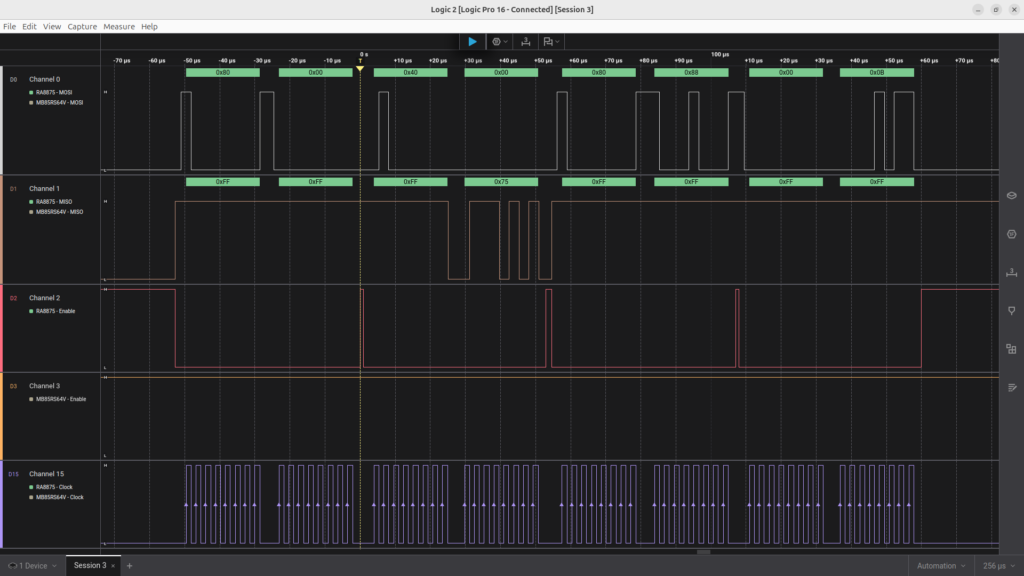Select the 0x88 decoded byte on Channel 0
The height and width of the screenshot is (576, 1024).
click(x=691, y=72)
